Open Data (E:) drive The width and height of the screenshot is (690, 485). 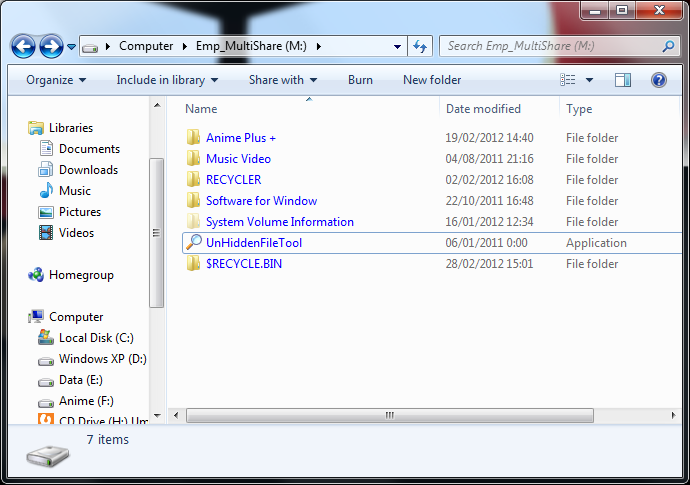[81, 380]
